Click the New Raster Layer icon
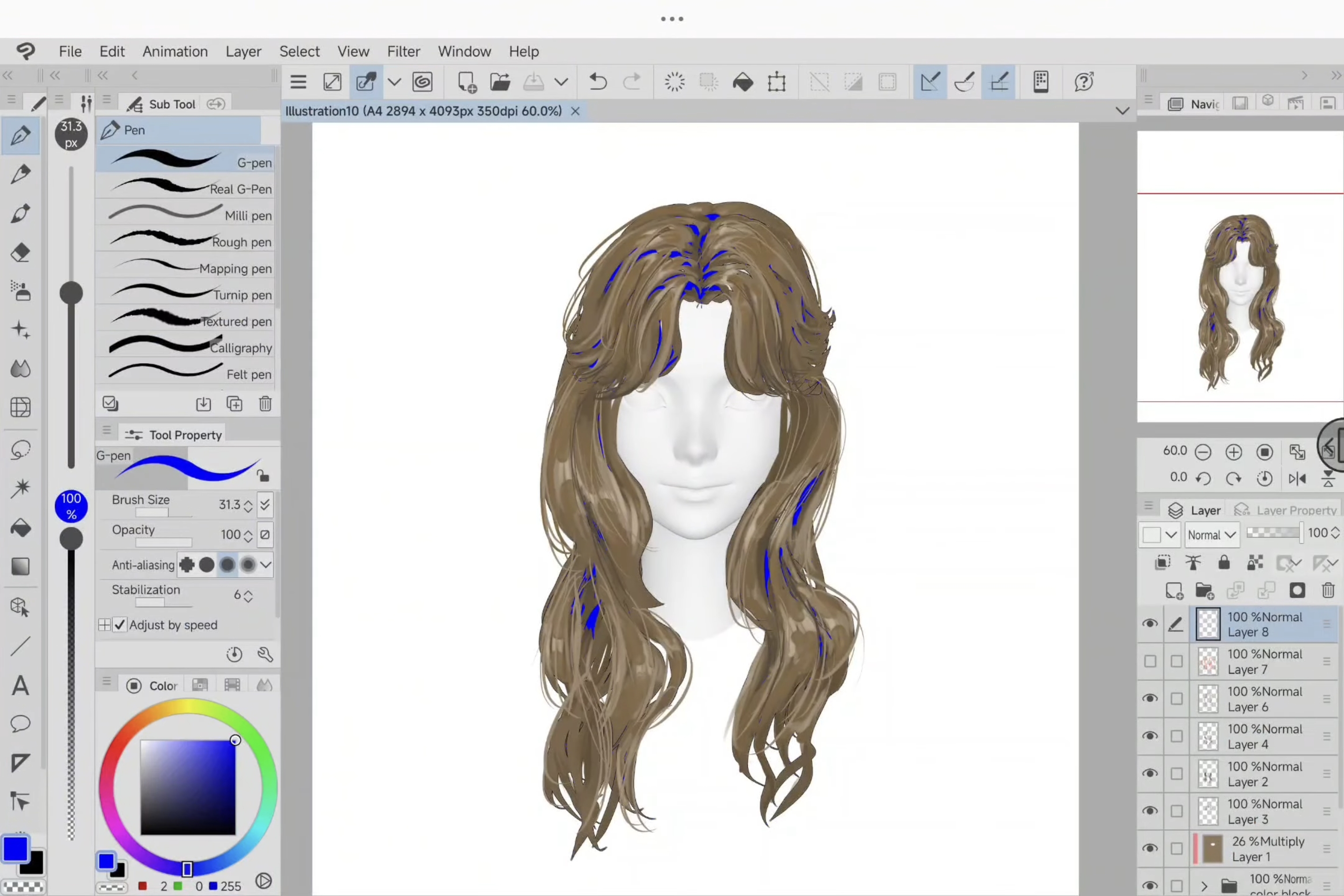Image resolution: width=1344 pixels, height=896 pixels. (1174, 590)
